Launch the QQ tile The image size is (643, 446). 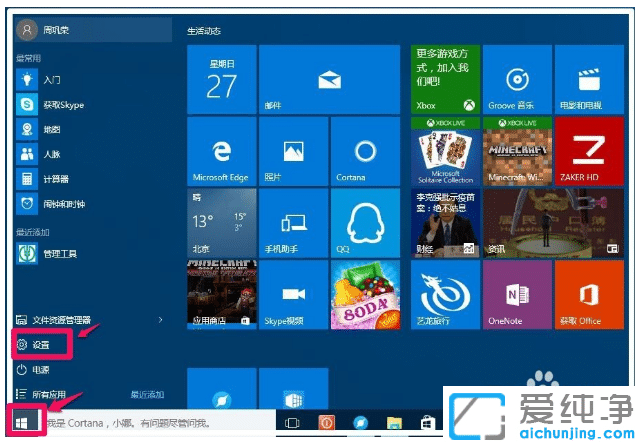pos(365,223)
